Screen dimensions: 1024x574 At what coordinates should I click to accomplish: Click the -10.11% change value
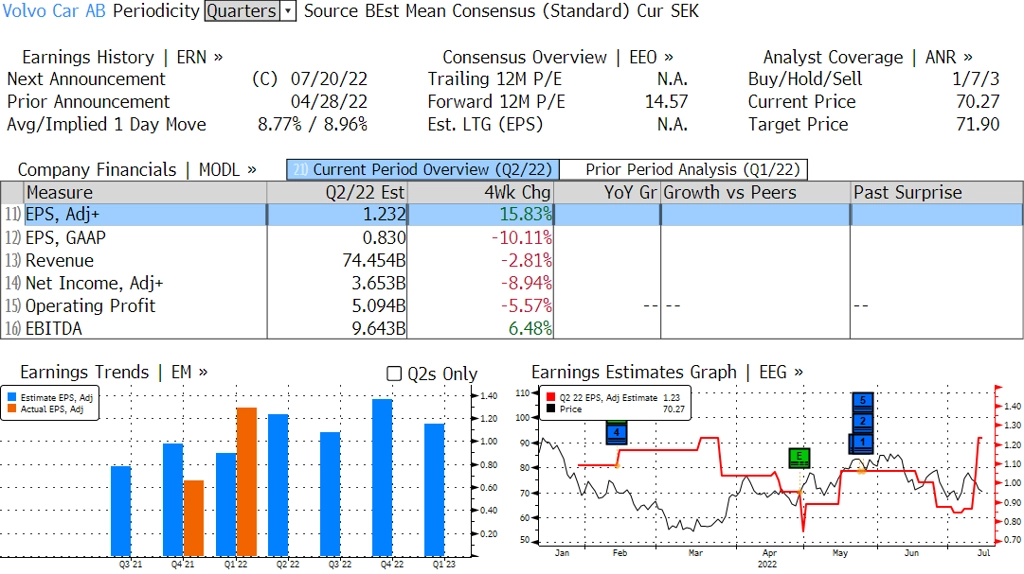click(x=521, y=237)
